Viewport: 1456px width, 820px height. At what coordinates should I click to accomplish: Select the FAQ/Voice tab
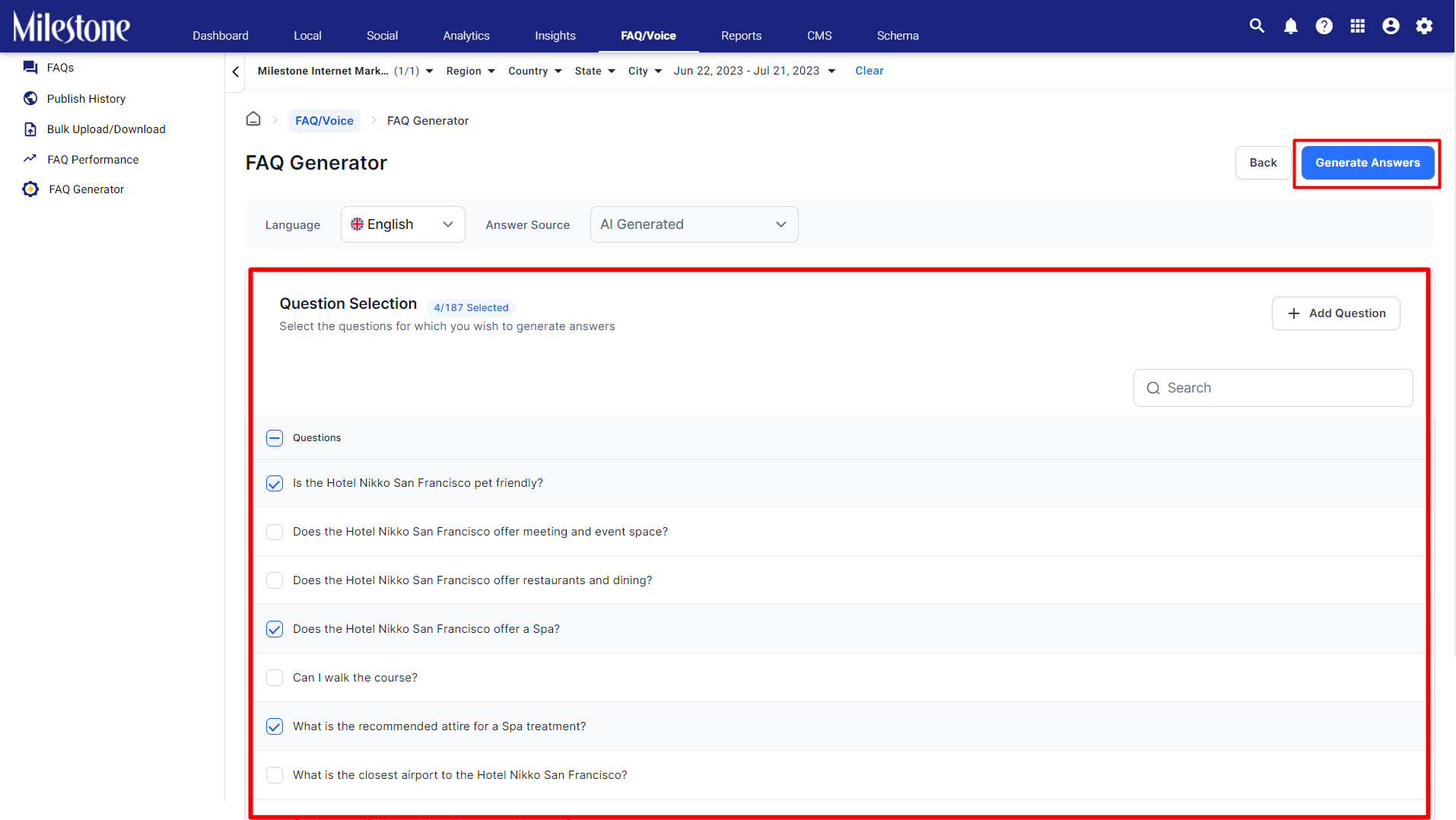[648, 36]
